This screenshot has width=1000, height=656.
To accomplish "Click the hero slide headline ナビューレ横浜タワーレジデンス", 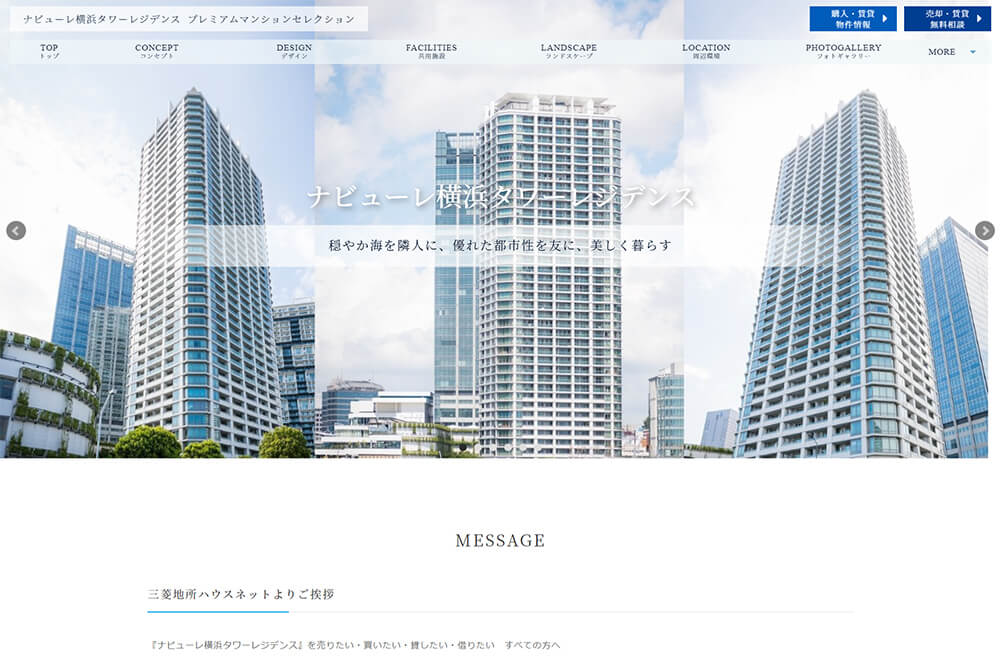I will (501, 196).
